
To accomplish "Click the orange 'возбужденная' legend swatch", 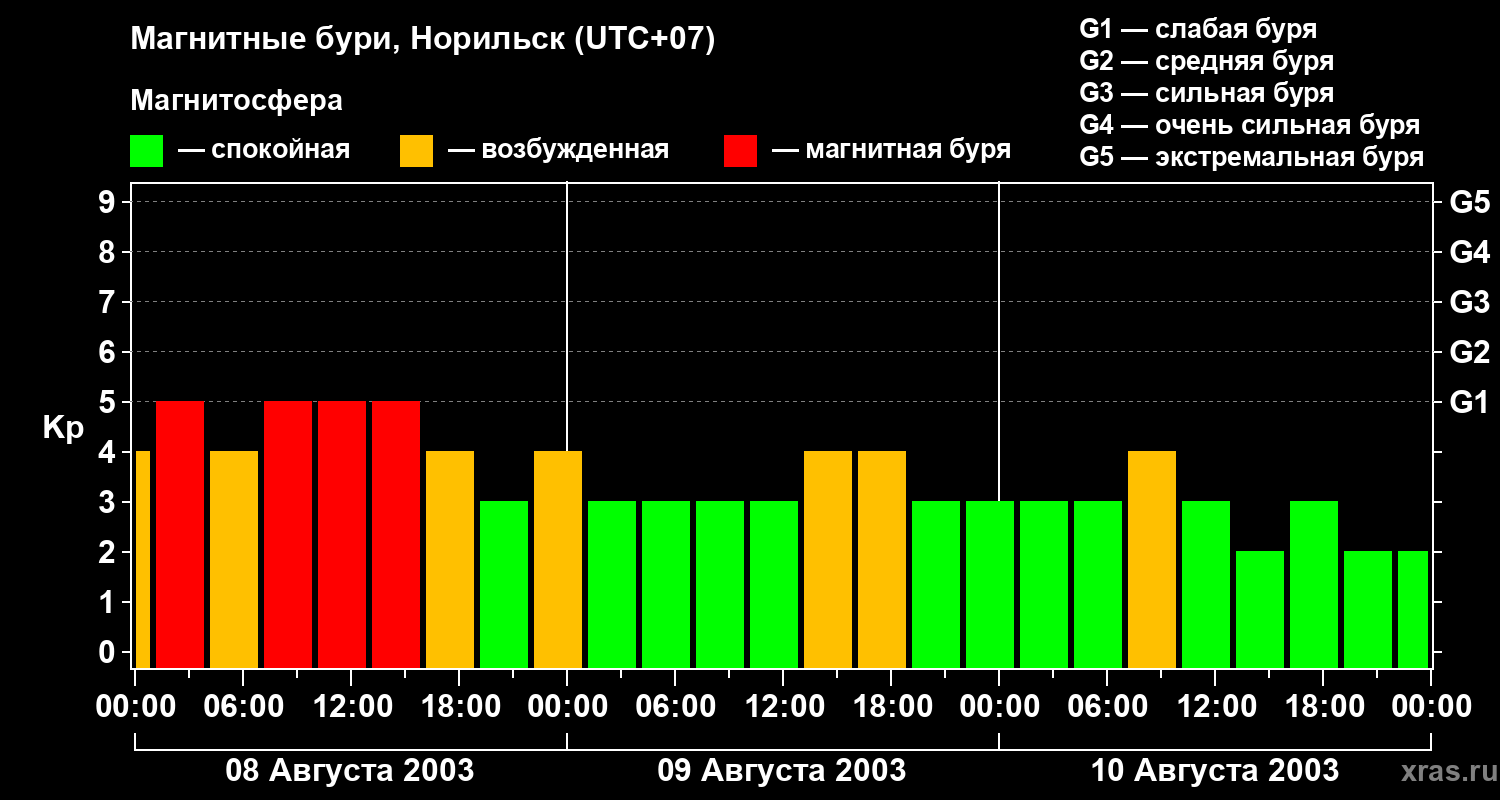I will 416,151.
